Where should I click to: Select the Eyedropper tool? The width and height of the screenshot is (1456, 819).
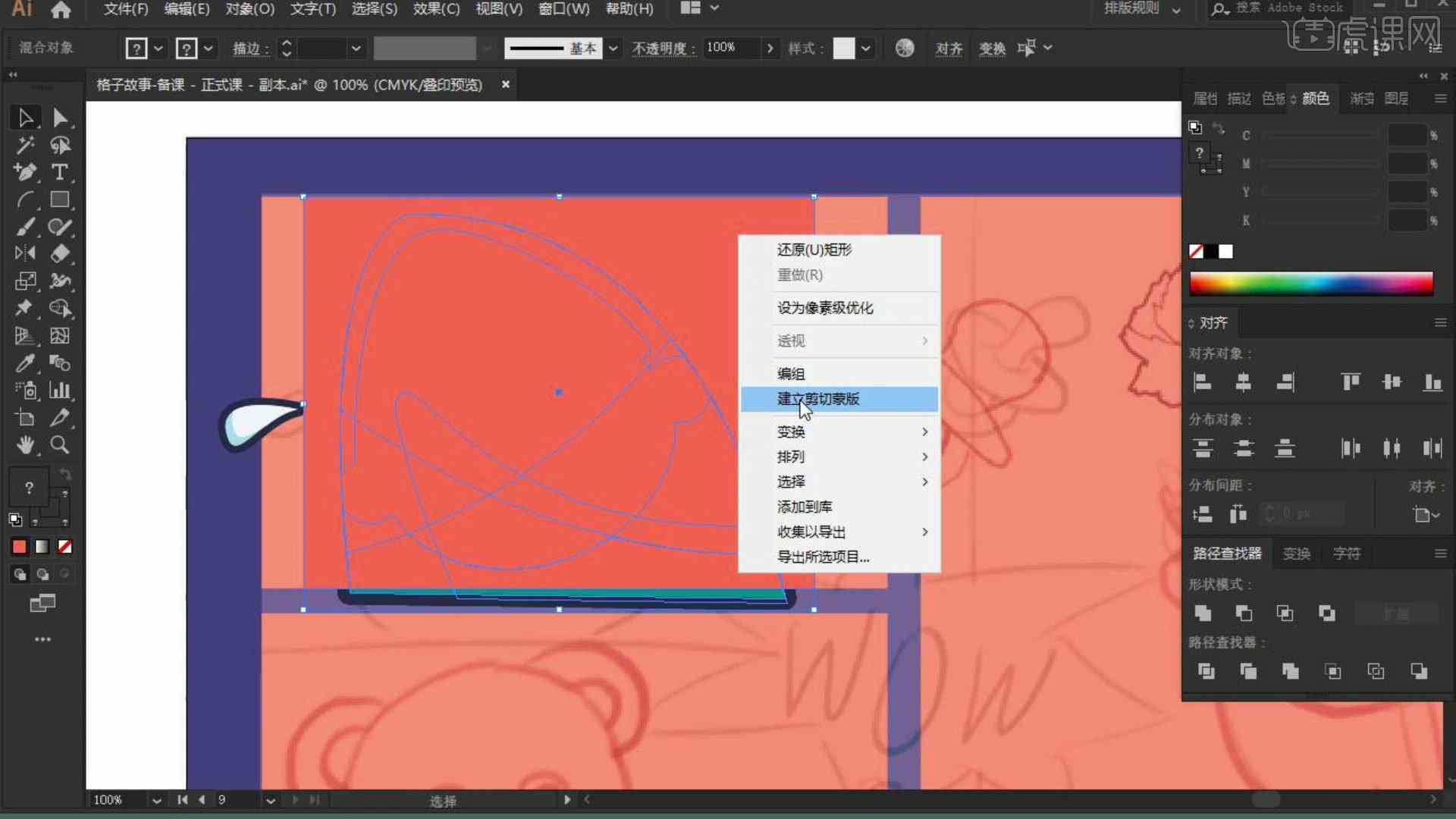pyautogui.click(x=24, y=363)
